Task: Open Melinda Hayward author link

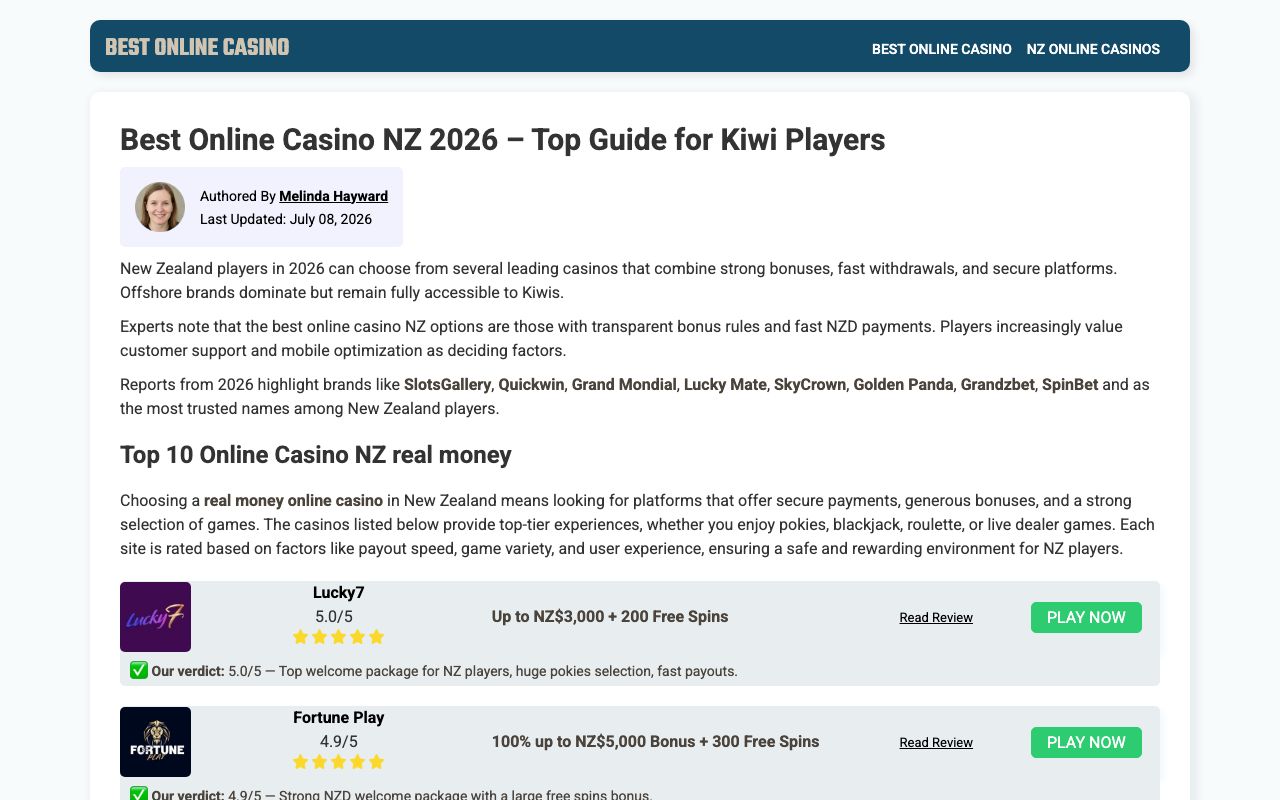Action: click(x=333, y=196)
